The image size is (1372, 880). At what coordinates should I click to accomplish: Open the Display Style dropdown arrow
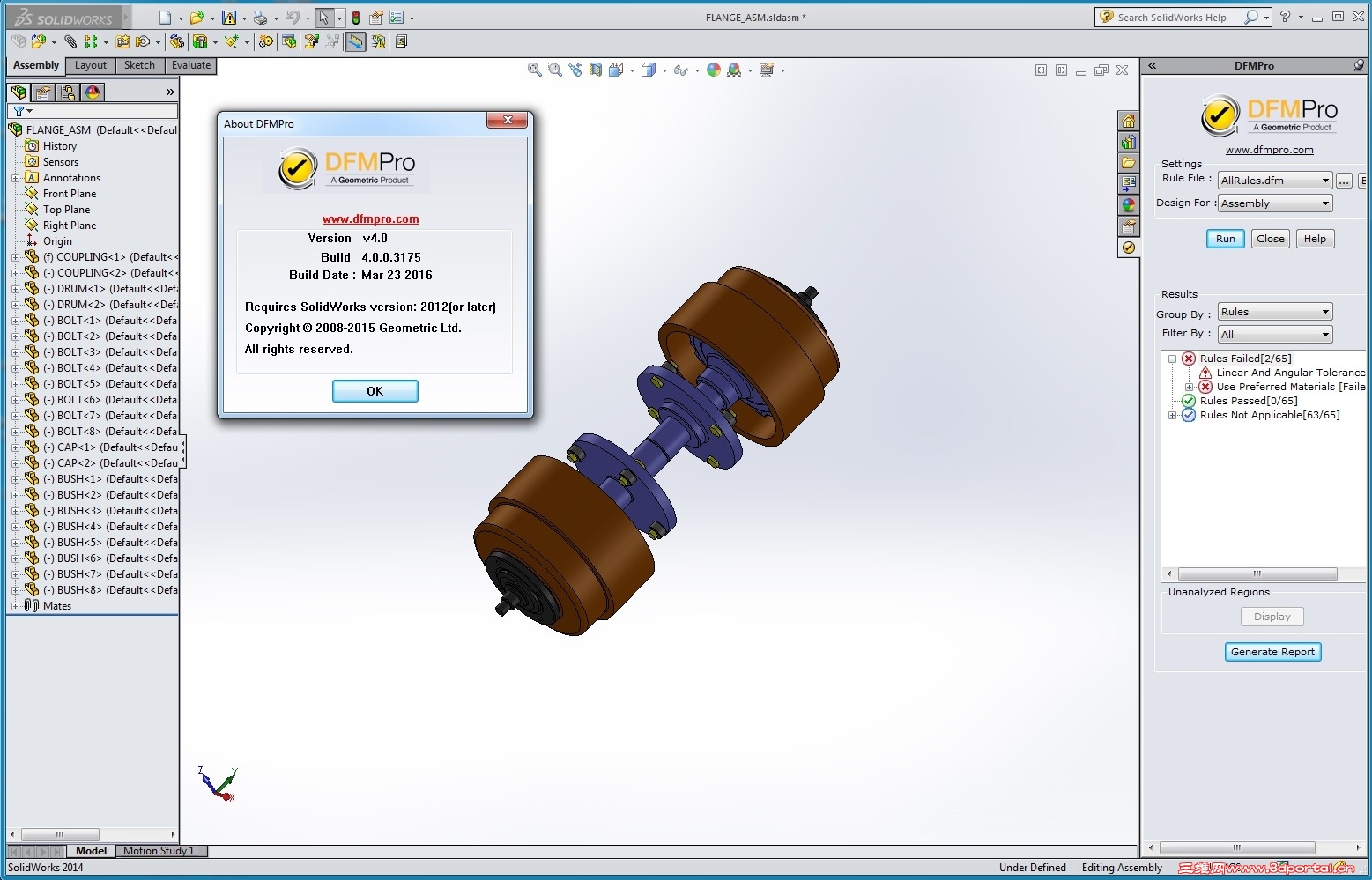click(x=664, y=70)
